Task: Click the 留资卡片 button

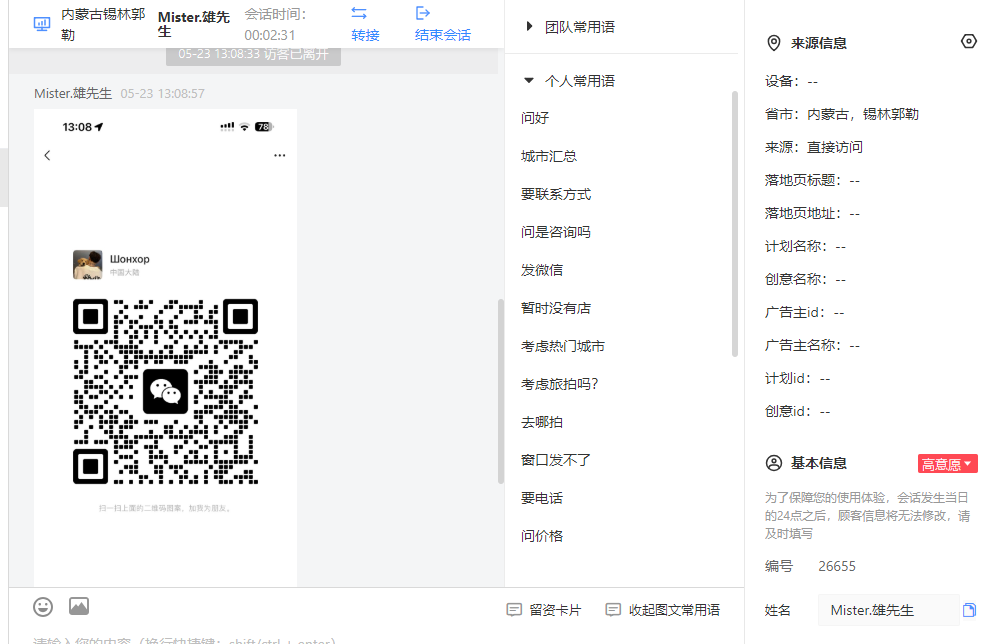Action: (x=544, y=609)
